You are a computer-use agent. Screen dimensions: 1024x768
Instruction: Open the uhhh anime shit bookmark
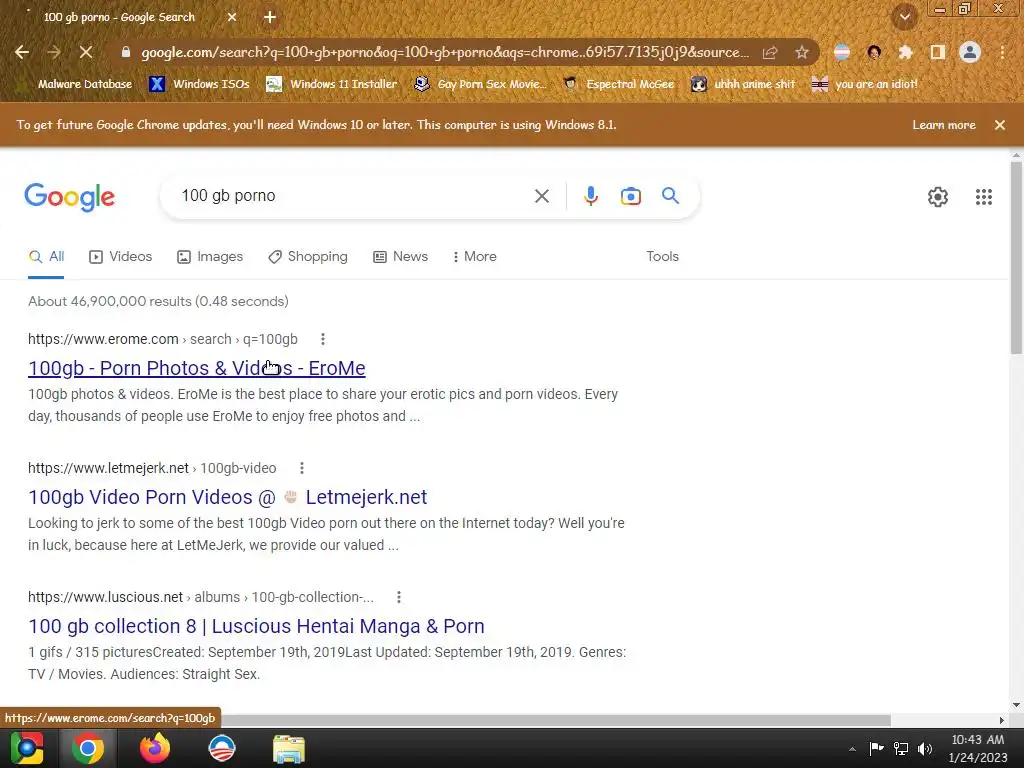tap(744, 84)
